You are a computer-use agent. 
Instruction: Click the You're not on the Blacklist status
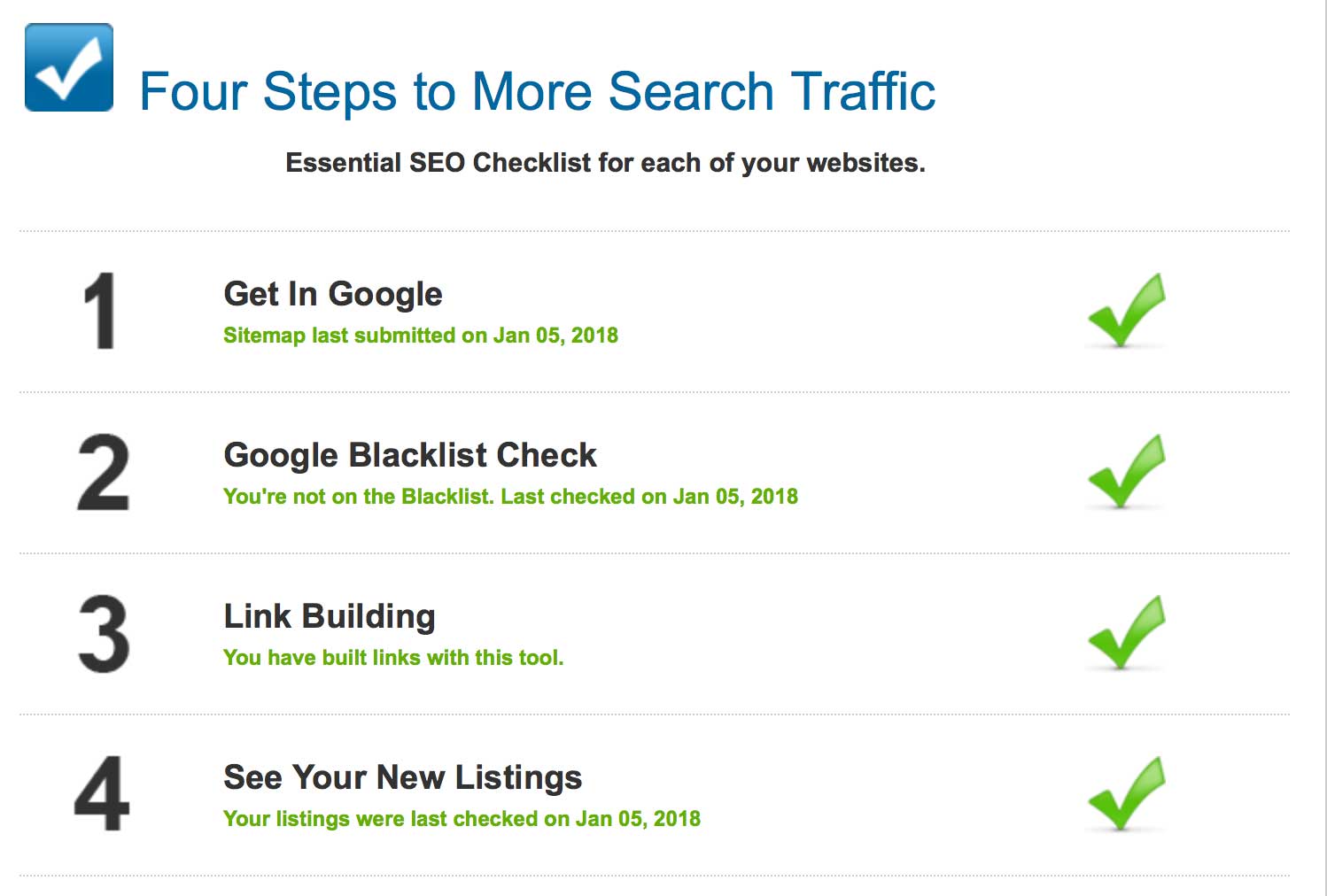click(x=510, y=497)
